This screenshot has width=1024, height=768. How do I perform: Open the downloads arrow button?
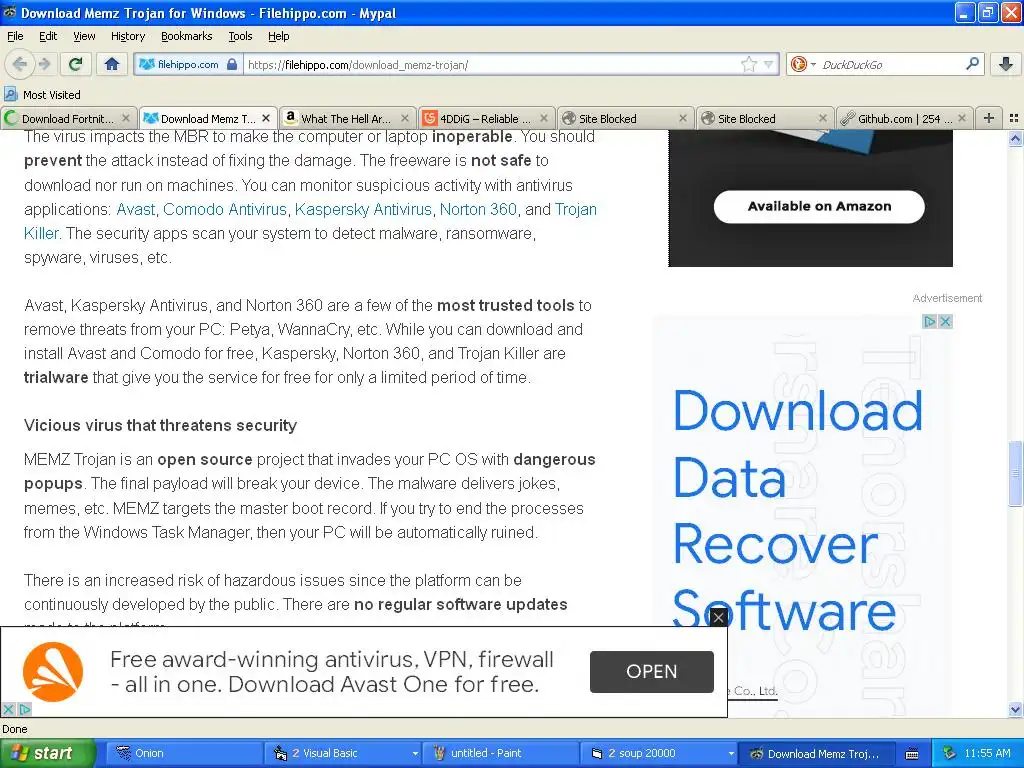click(1006, 64)
